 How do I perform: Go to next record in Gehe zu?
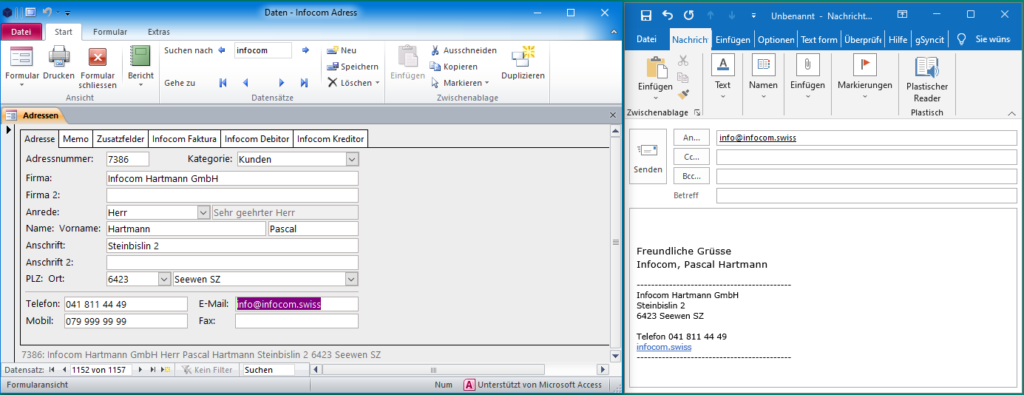281,83
